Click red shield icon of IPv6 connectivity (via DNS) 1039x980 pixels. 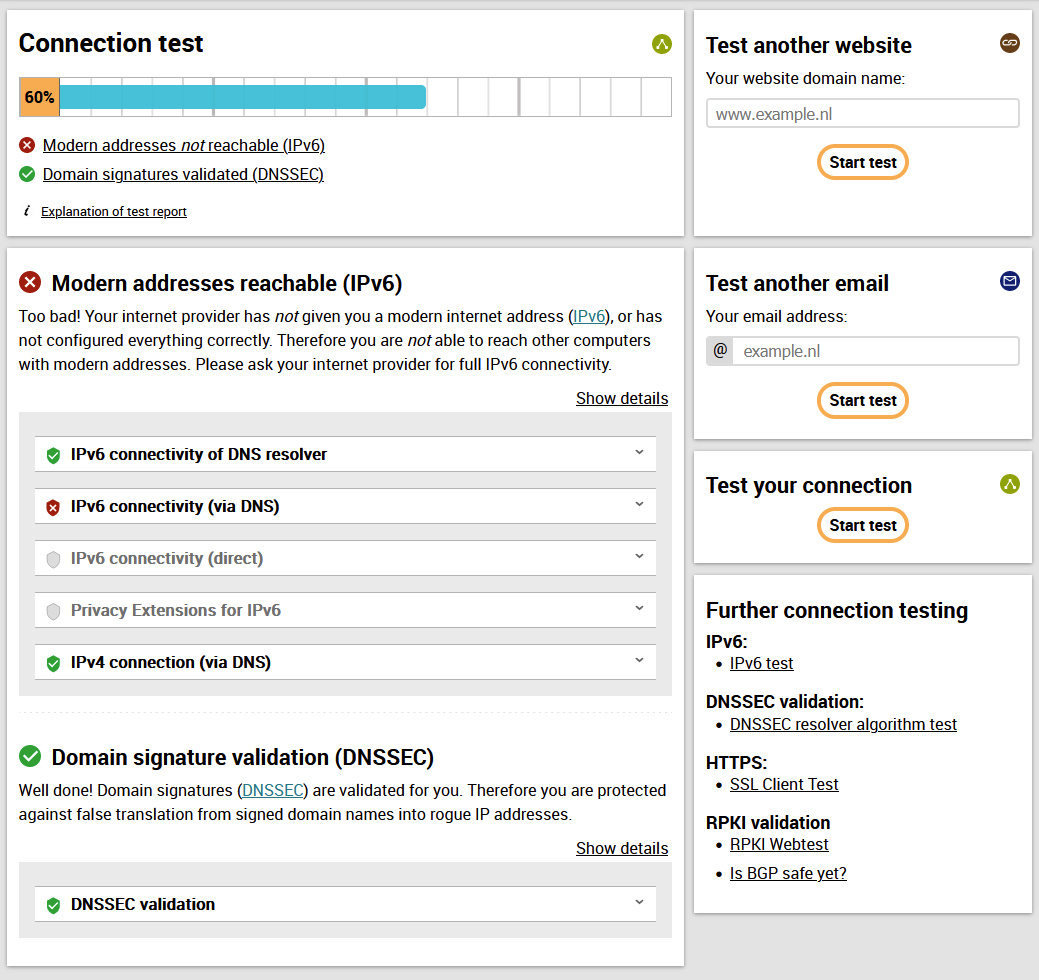coord(53,508)
